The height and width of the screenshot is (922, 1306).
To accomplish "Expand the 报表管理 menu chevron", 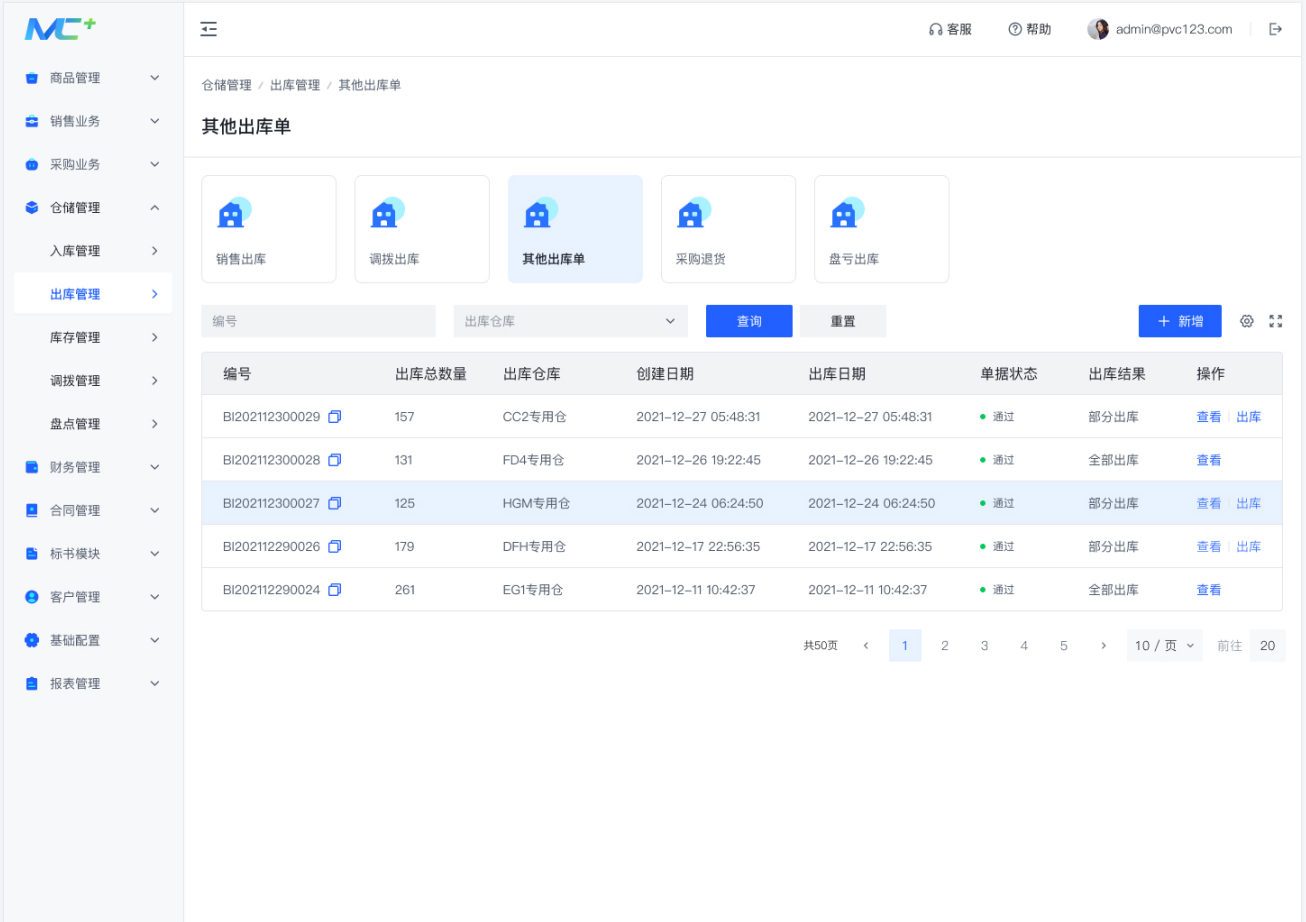I will pyautogui.click(x=155, y=683).
